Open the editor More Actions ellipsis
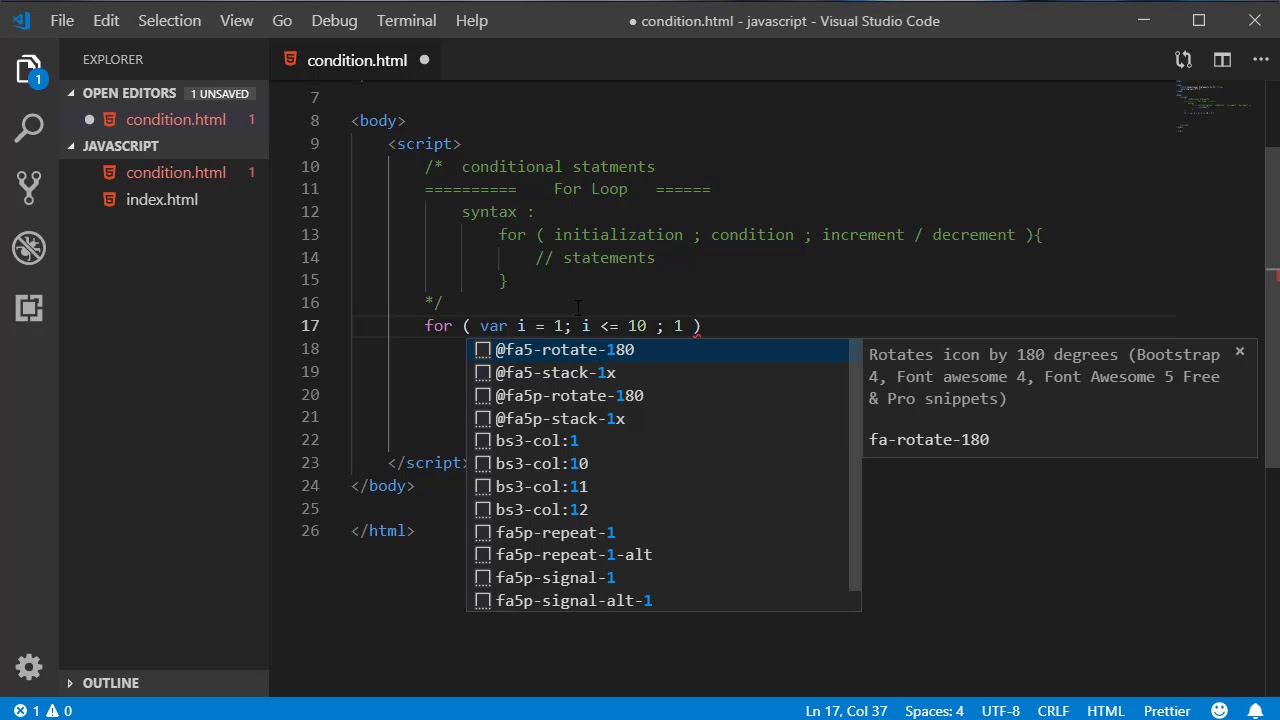Screen dimensions: 1280x720 click(1260, 60)
